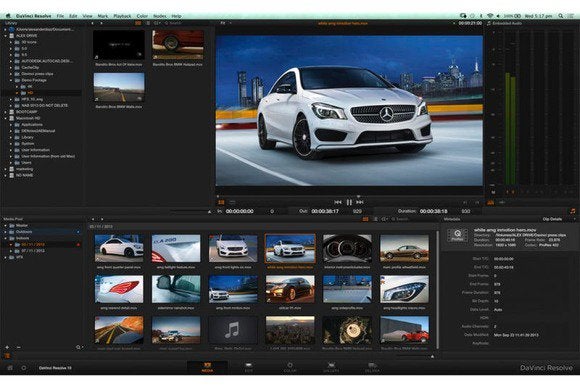Click the Home icon at bottom left
This screenshot has width=580, height=388.
point(10,368)
